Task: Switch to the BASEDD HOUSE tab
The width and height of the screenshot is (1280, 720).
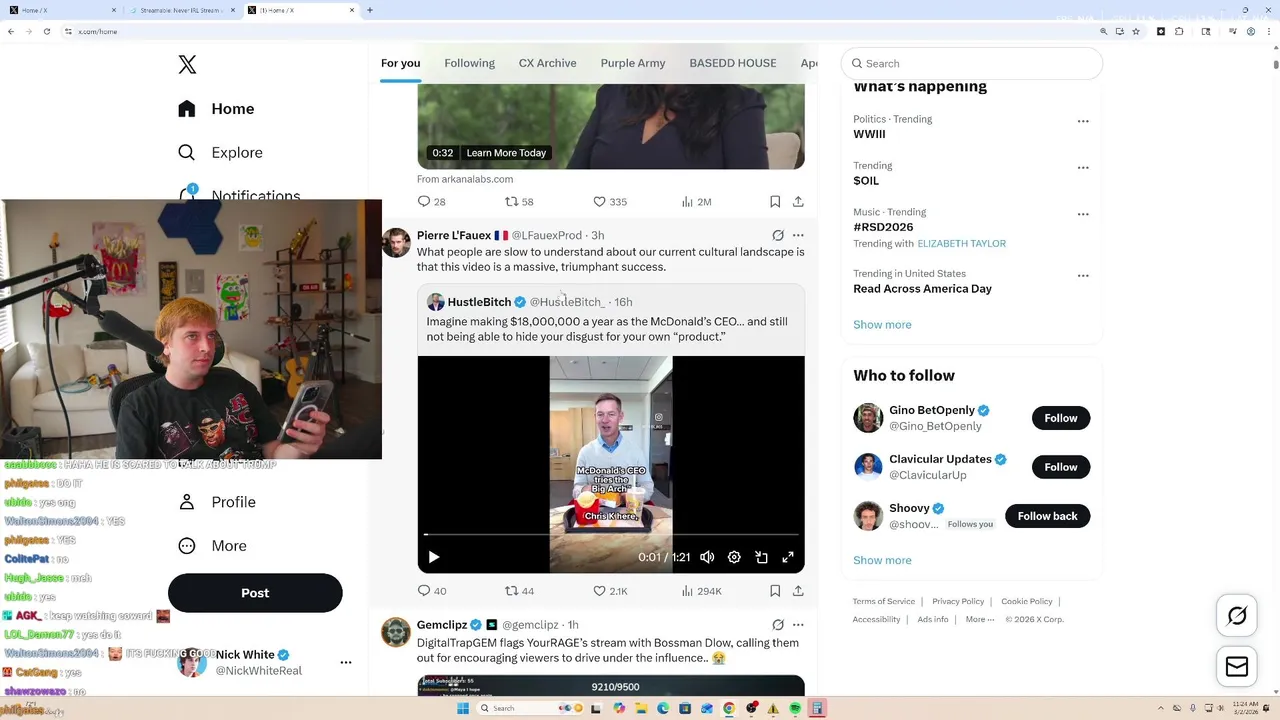Action: coord(733,63)
